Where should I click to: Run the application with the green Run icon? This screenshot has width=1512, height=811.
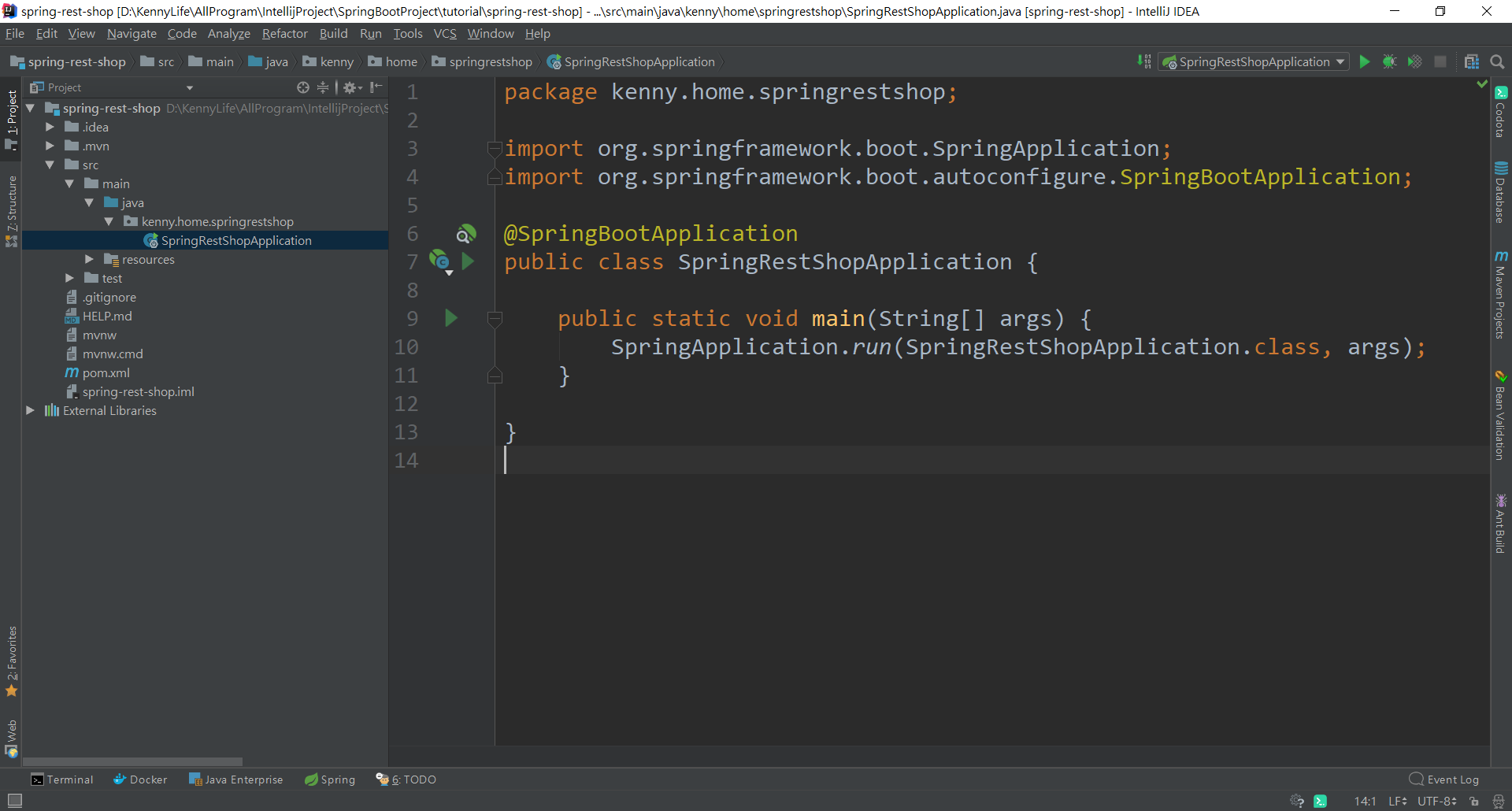(x=1365, y=61)
